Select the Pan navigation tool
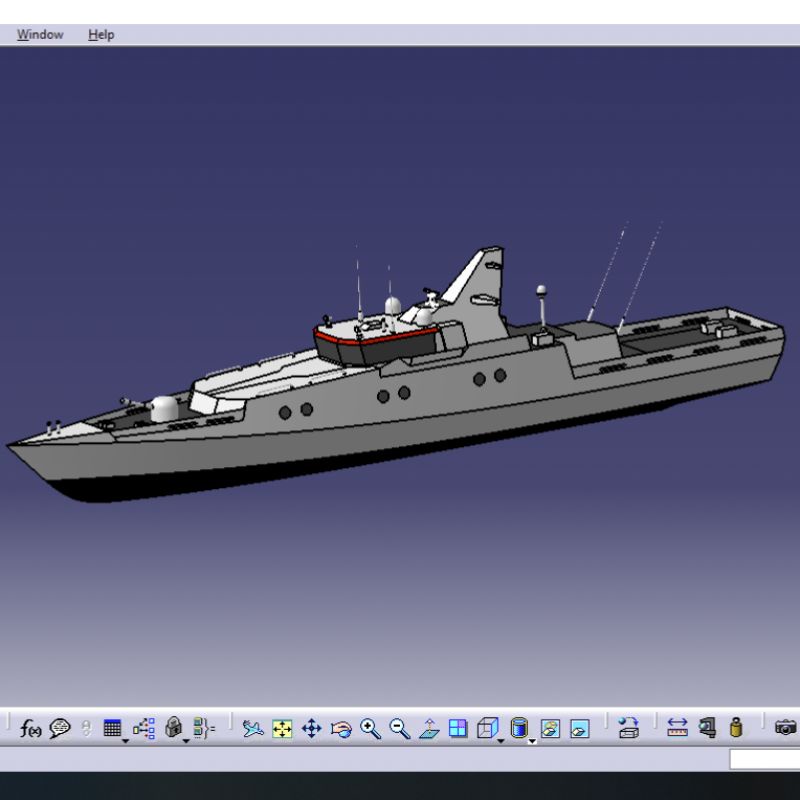 (x=312, y=728)
